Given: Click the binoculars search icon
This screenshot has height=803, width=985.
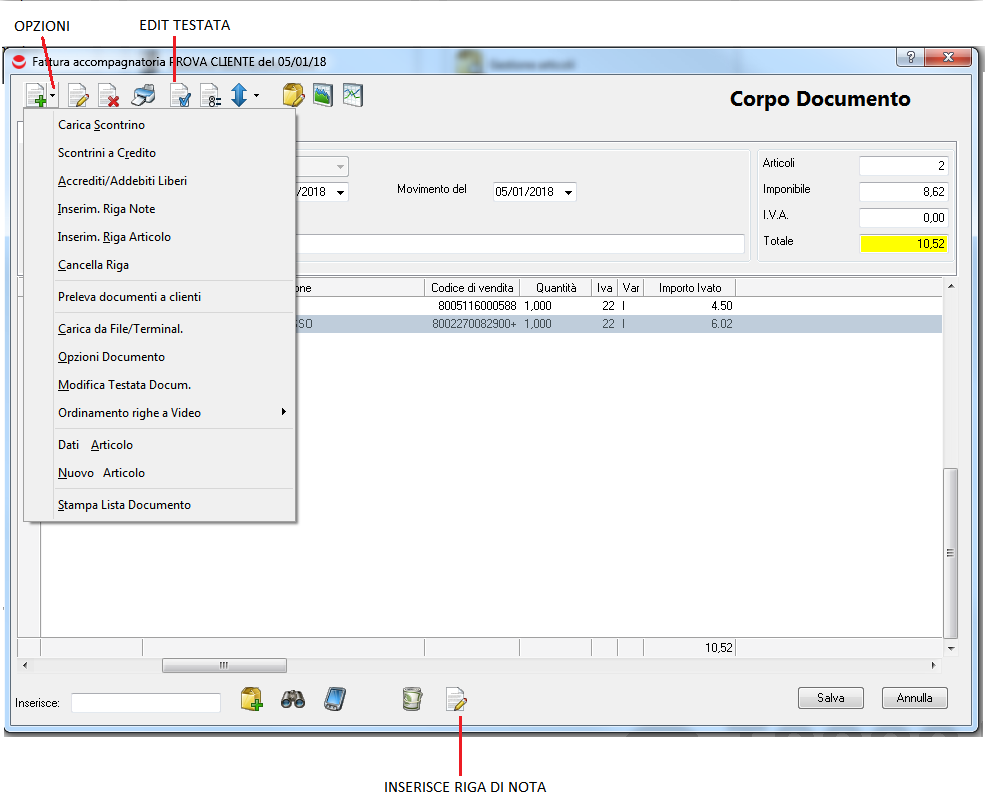Looking at the screenshot, I should pos(293,700).
